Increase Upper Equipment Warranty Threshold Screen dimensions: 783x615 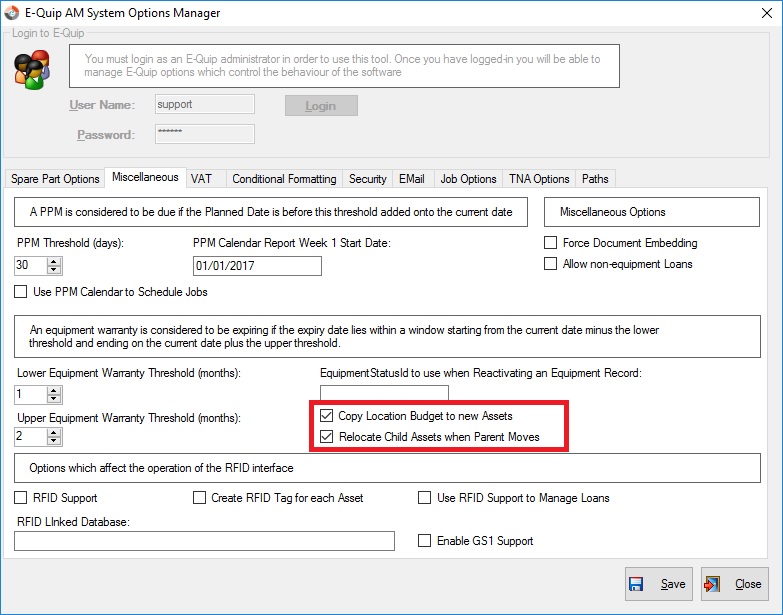(x=54, y=432)
